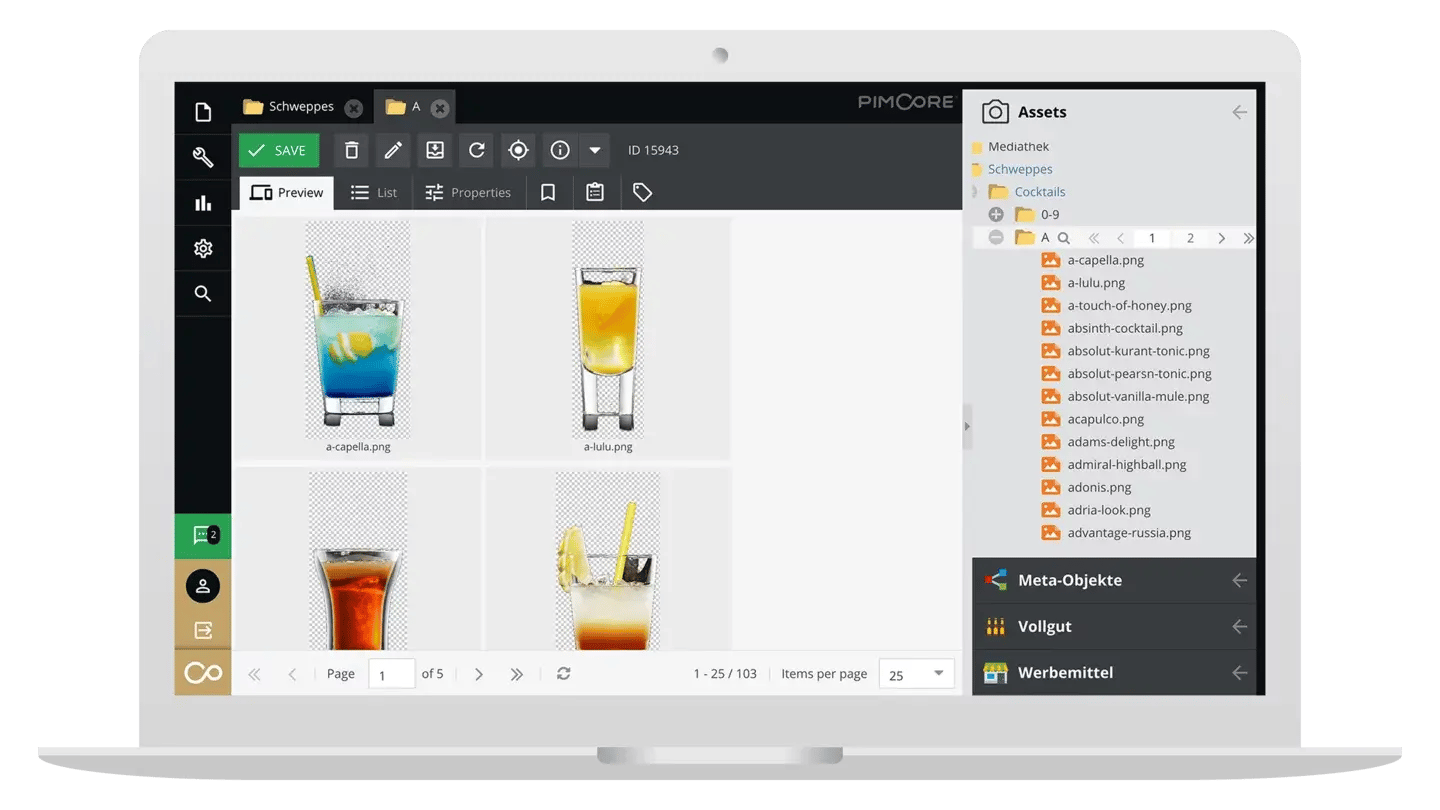
Task: Collapse the A folder in the asset tree
Action: [x=996, y=237]
